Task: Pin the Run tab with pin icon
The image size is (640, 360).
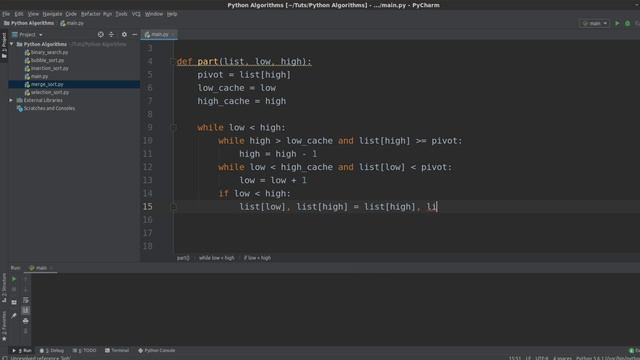Action: [x=14, y=316]
